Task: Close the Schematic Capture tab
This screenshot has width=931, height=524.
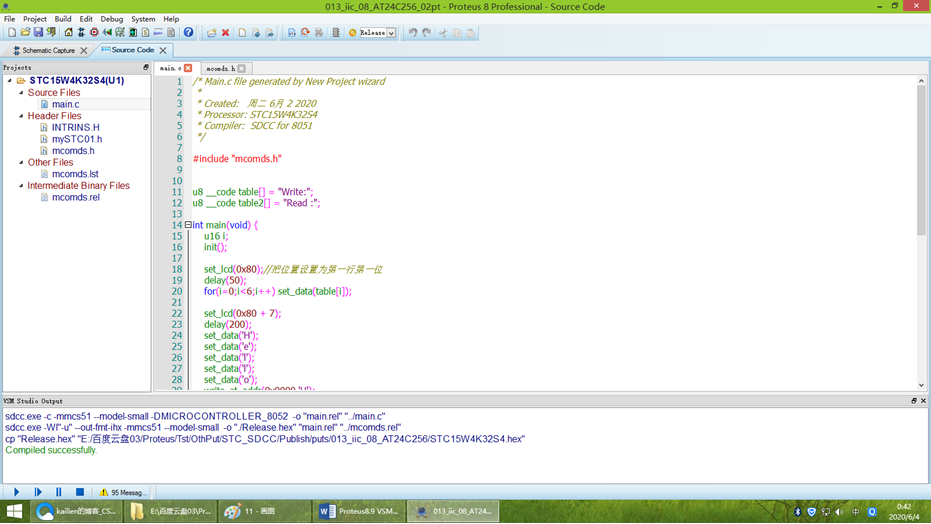Action: coord(84,50)
